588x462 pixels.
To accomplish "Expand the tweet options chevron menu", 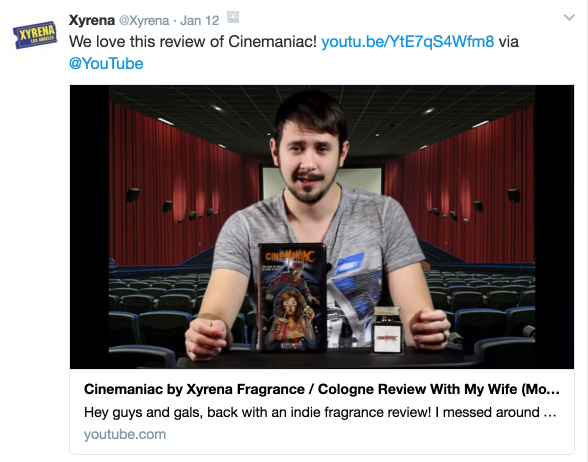I will point(569,18).
